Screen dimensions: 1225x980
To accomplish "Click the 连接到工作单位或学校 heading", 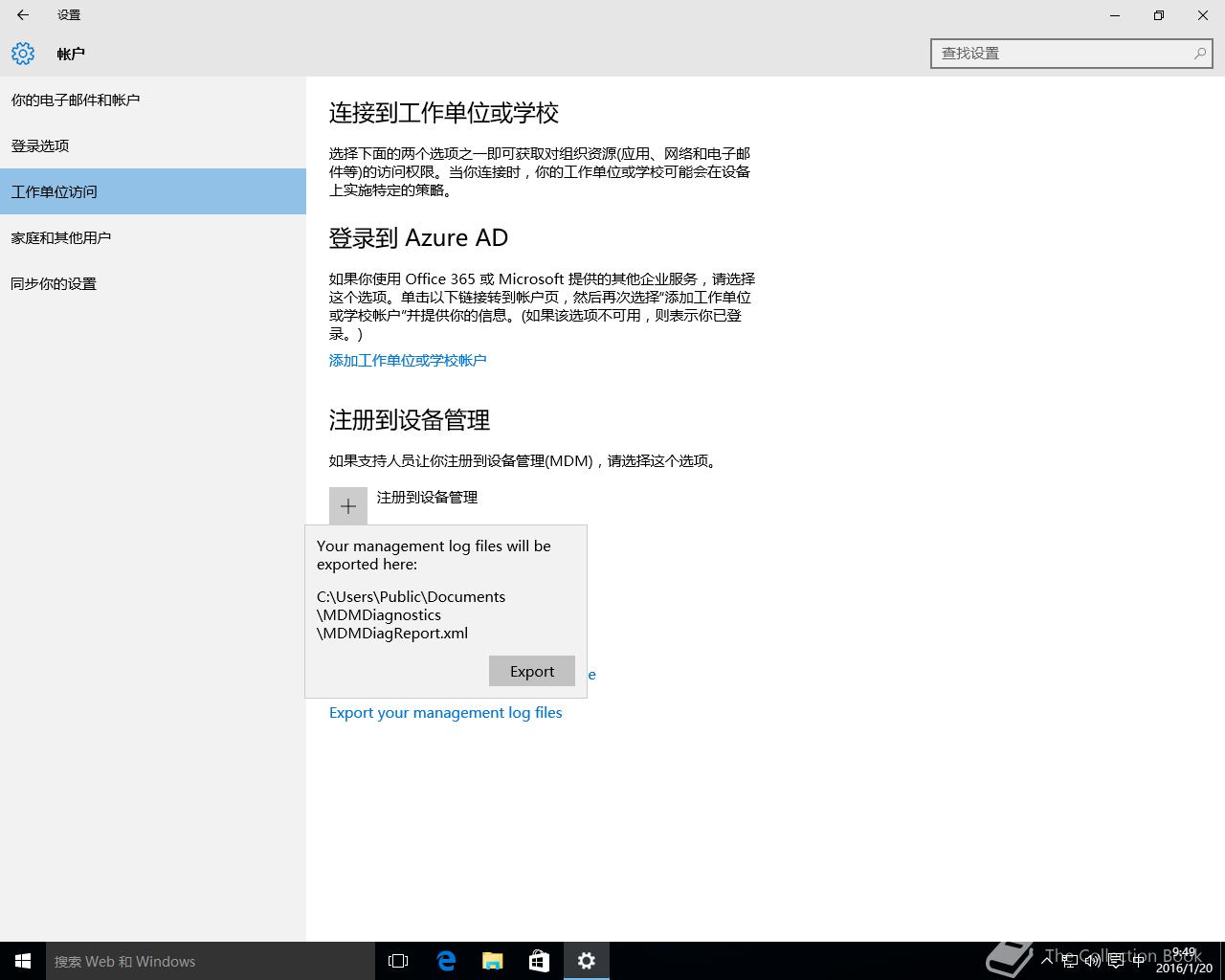I will (444, 113).
